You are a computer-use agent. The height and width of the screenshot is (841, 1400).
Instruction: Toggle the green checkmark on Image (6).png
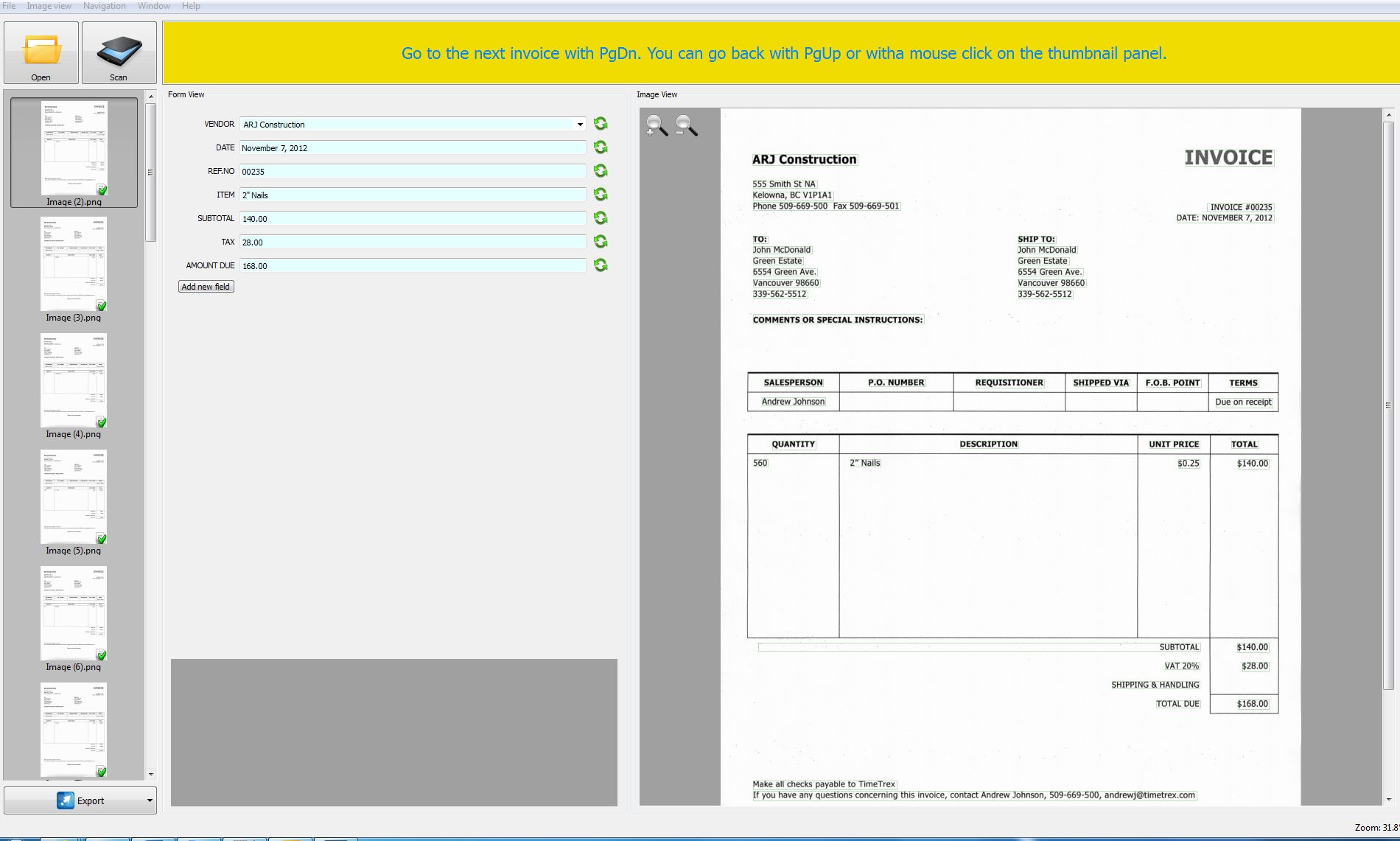pos(102,655)
